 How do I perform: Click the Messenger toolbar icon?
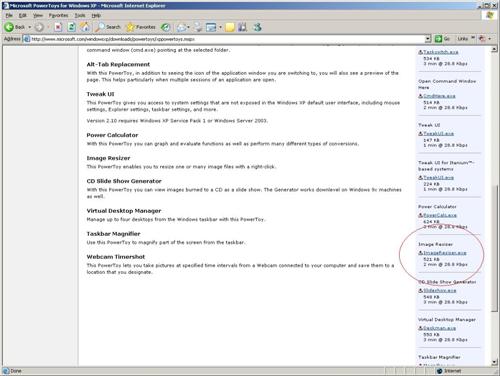[257, 27]
